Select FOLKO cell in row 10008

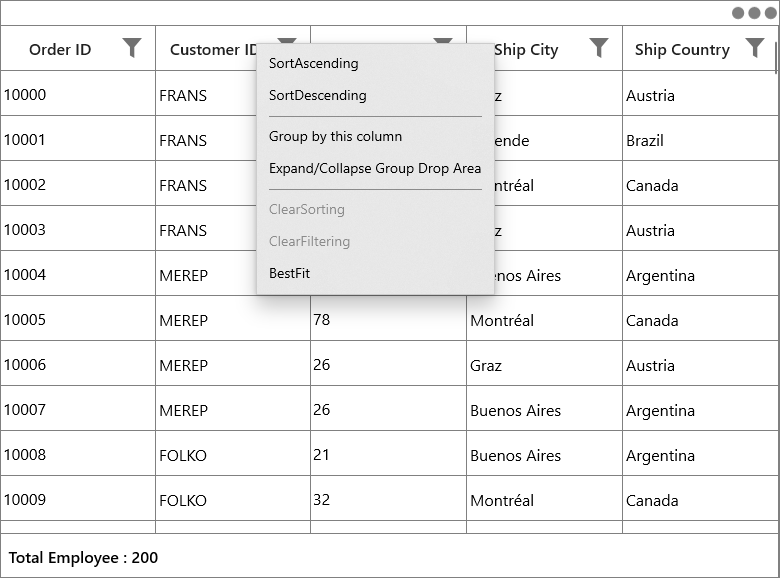coord(233,453)
